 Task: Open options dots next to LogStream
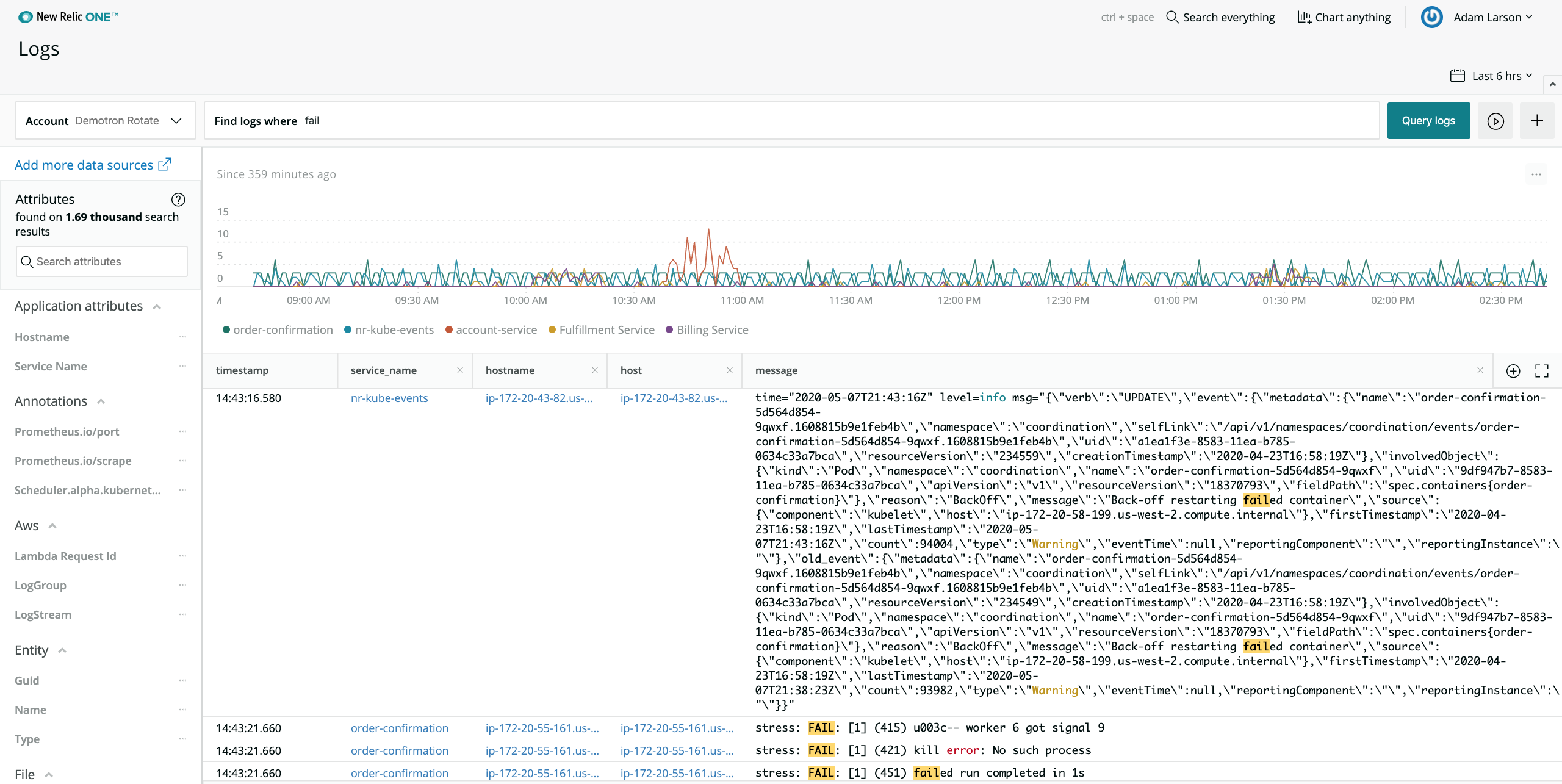click(182, 614)
